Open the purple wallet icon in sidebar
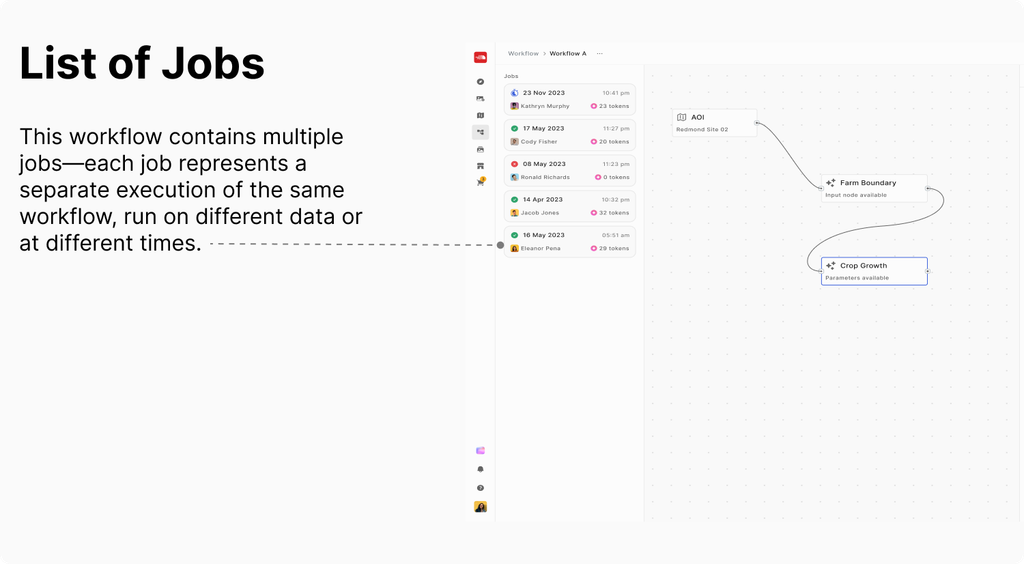The image size is (1024, 564). 480,450
